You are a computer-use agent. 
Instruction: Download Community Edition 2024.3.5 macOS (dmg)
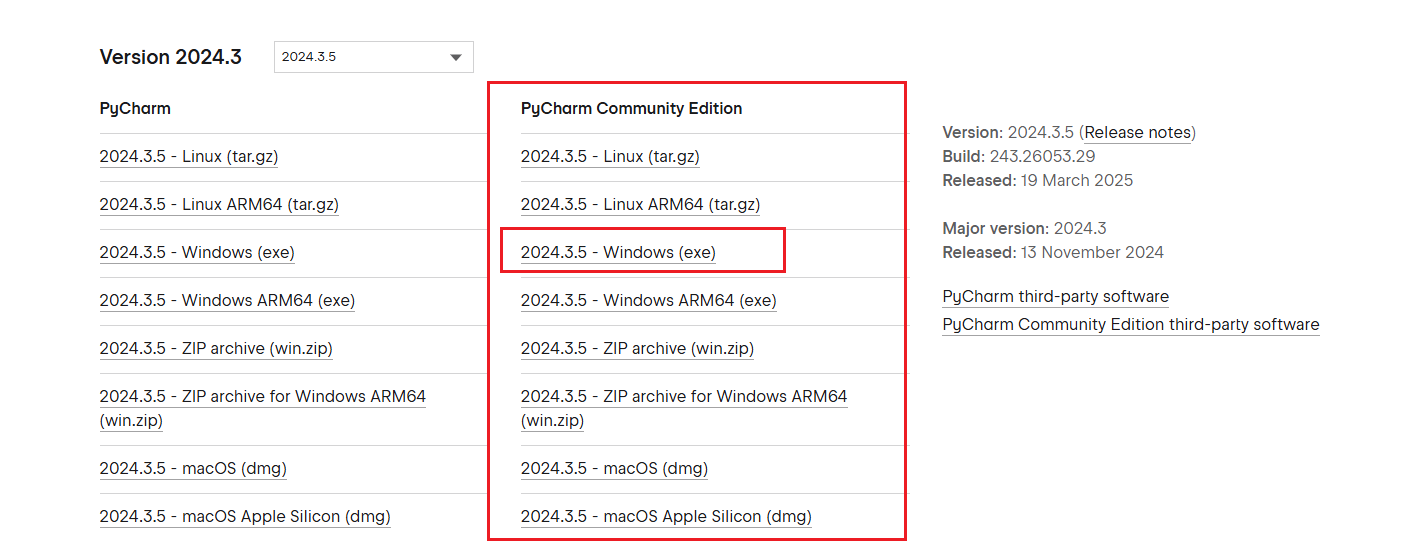(x=614, y=469)
